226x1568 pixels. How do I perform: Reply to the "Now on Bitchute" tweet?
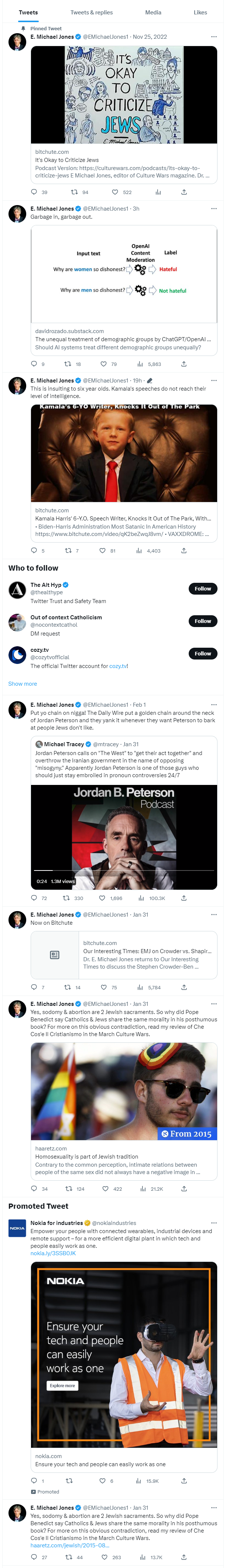(34, 987)
